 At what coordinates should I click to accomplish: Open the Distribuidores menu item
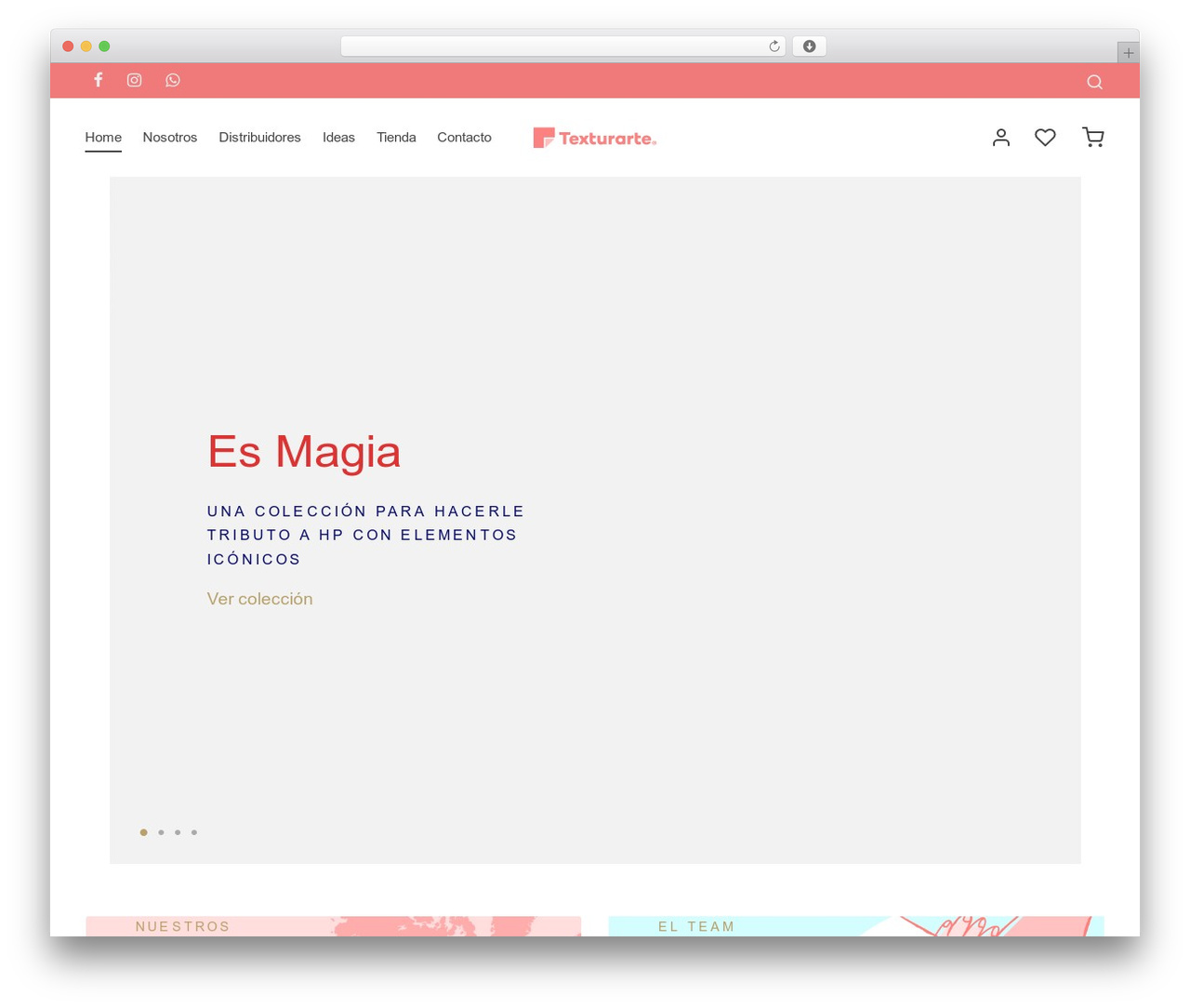tap(259, 138)
